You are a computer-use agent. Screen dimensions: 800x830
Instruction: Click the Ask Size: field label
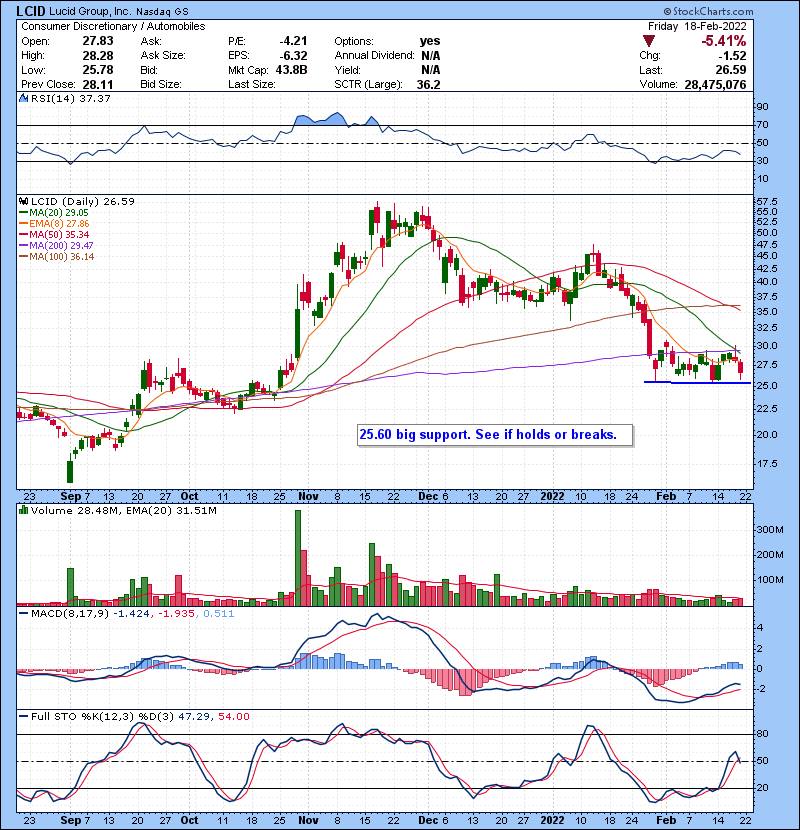point(163,55)
